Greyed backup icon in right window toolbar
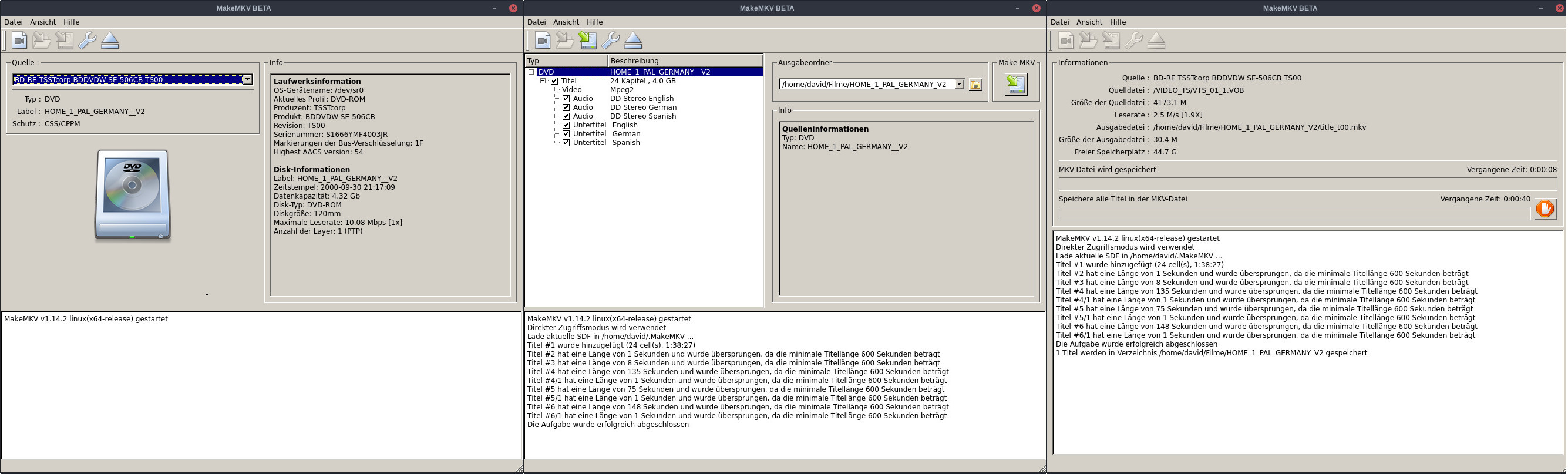Screen dimensions: 1568x474 (x=1112, y=40)
